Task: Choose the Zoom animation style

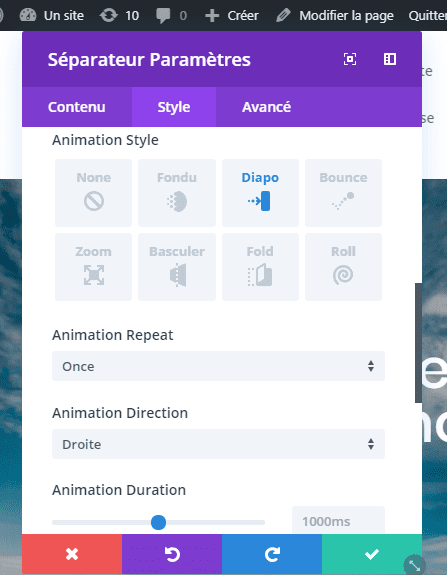Action: point(93,267)
